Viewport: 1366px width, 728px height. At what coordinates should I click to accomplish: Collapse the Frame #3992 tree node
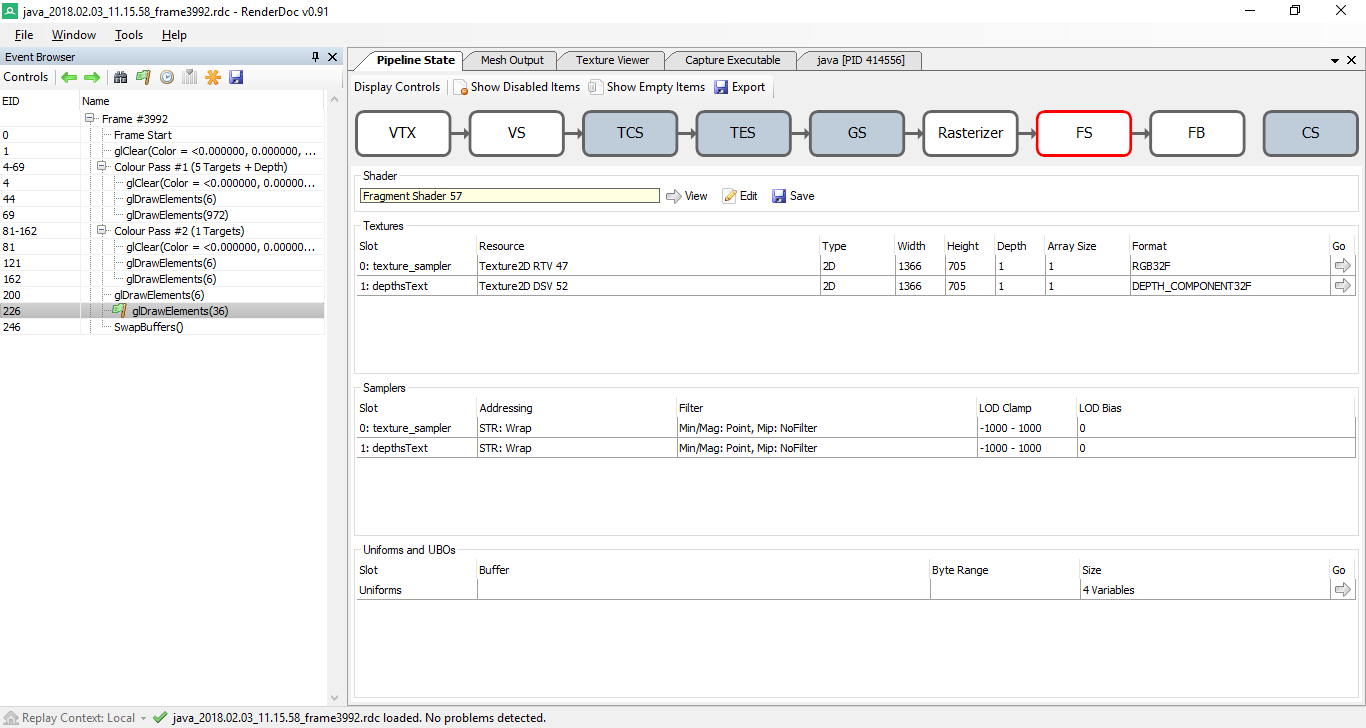90,119
